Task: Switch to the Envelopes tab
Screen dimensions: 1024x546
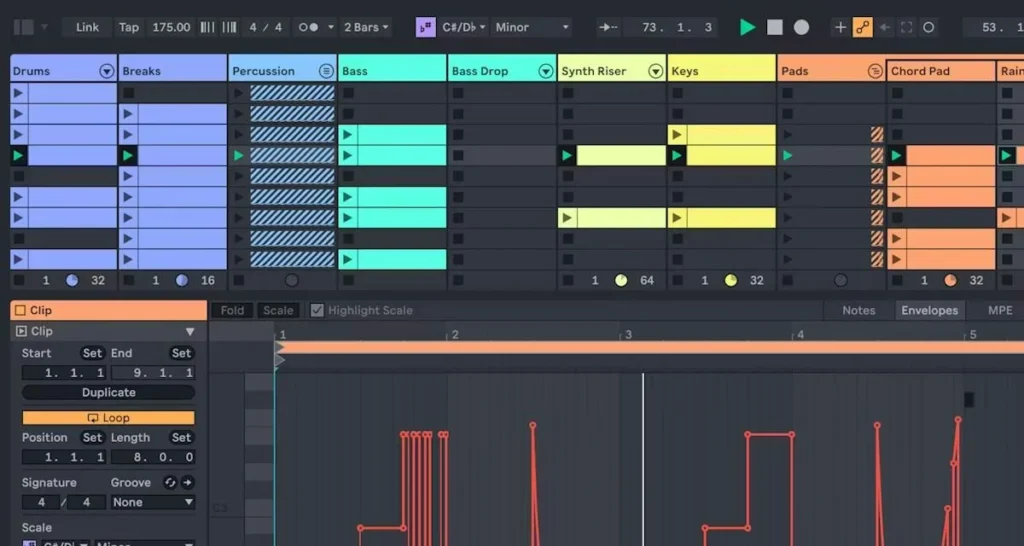Action: pyautogui.click(x=929, y=310)
